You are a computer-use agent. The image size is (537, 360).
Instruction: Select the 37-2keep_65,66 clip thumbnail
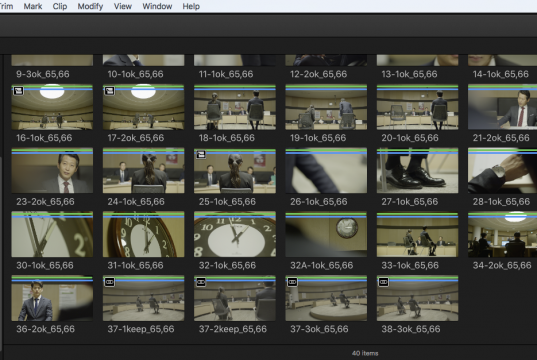pyautogui.click(x=235, y=298)
